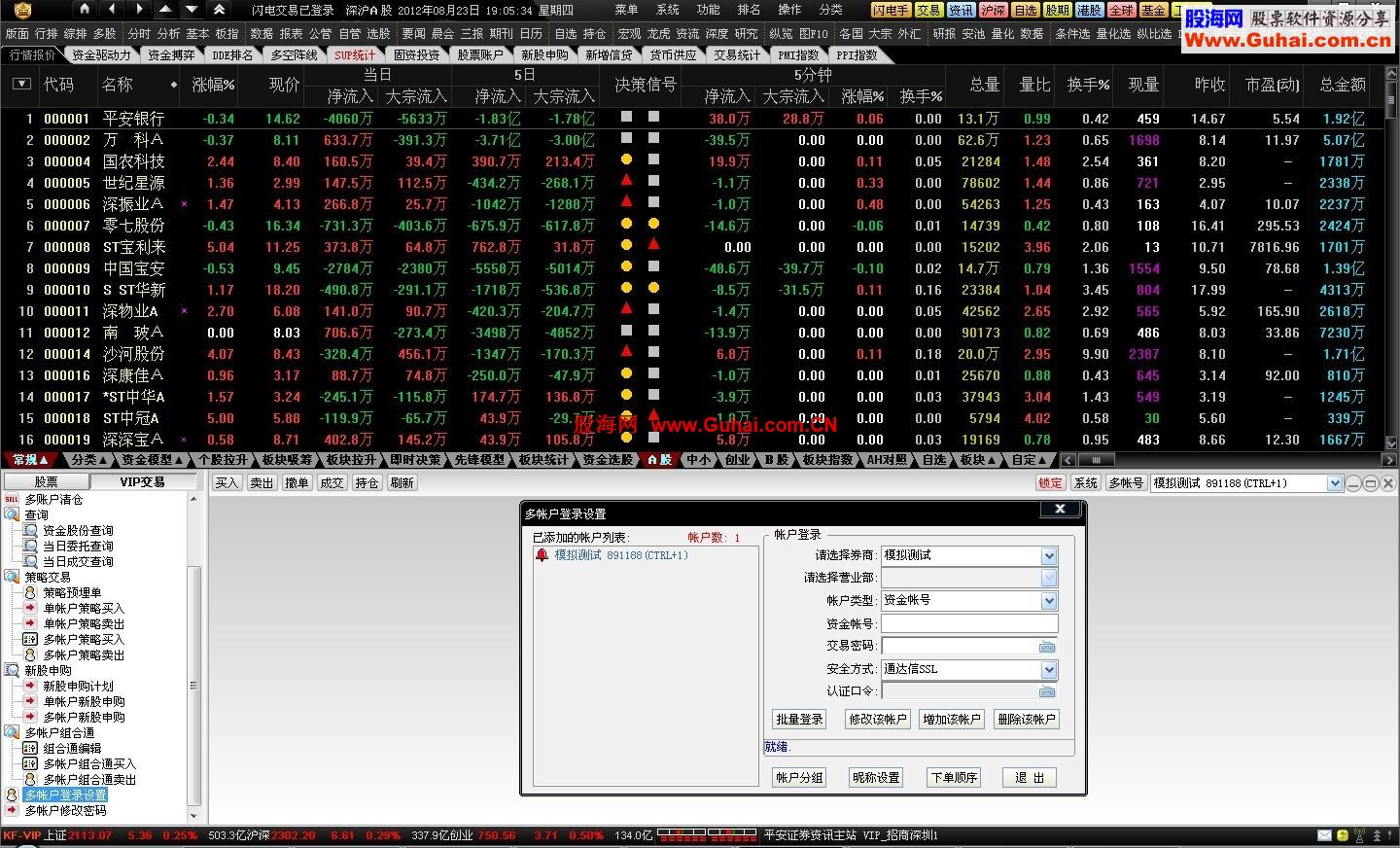Click the home icon in title bar
Viewport: 1400px width, 848px height.
pyautogui.click(x=86, y=10)
